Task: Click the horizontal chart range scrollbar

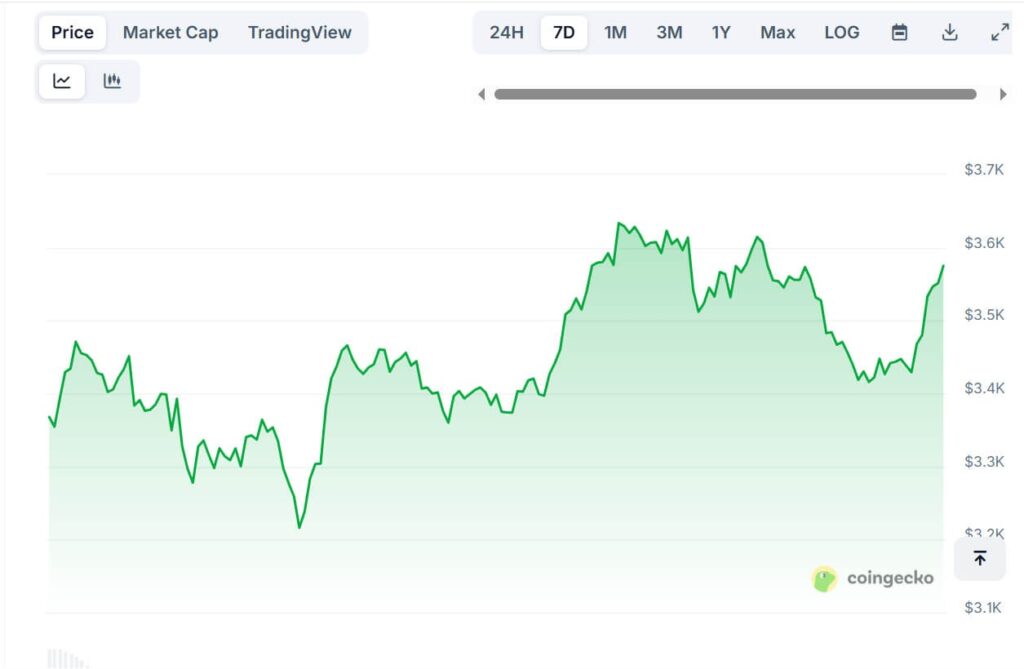Action: pos(735,94)
